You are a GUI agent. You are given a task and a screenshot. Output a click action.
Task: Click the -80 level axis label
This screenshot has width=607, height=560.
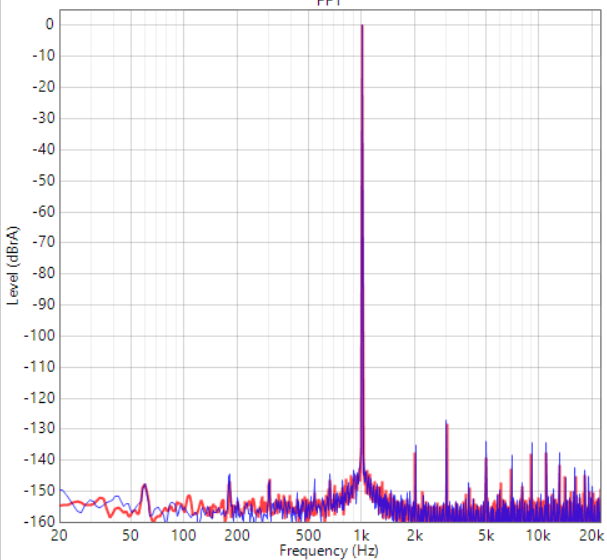point(44,274)
